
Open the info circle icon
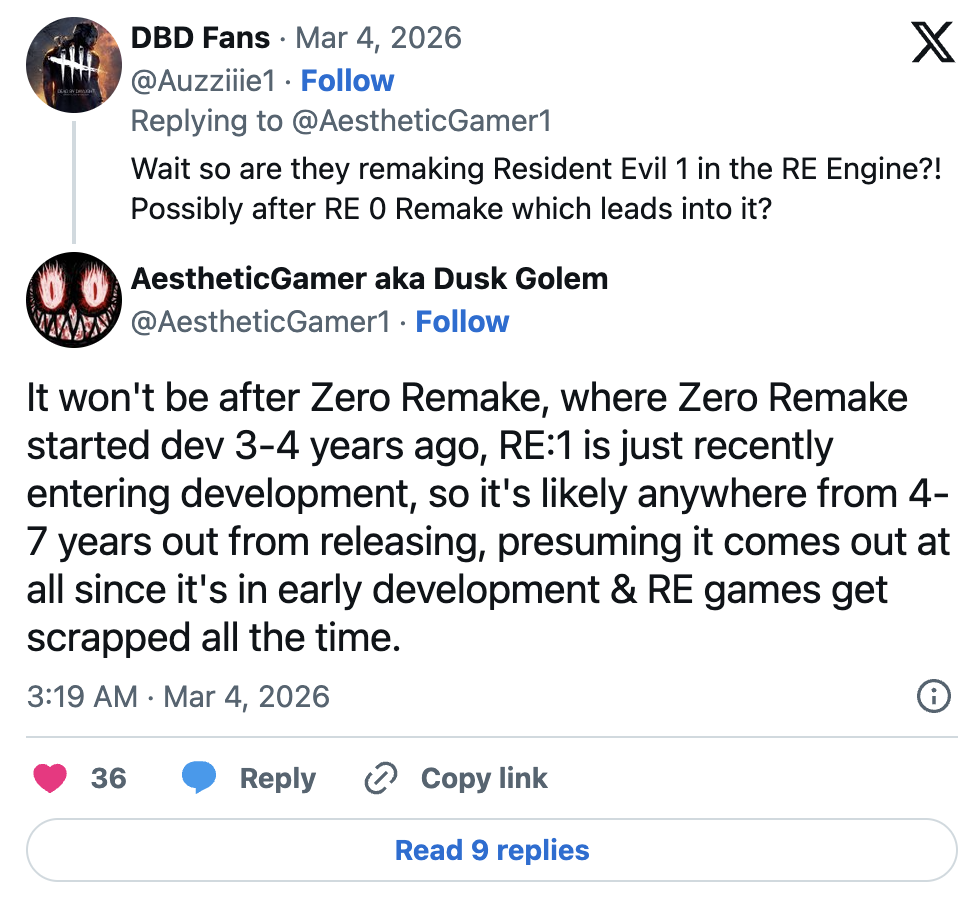click(933, 696)
